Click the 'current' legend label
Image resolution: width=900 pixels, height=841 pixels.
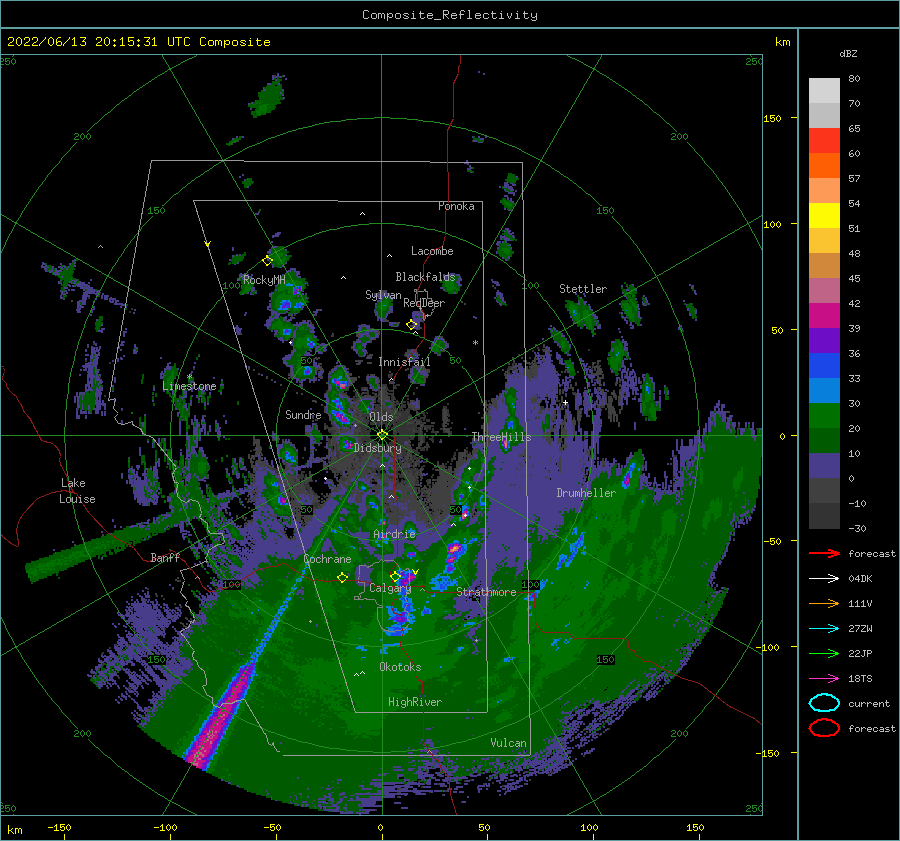pyautogui.click(x=869, y=704)
